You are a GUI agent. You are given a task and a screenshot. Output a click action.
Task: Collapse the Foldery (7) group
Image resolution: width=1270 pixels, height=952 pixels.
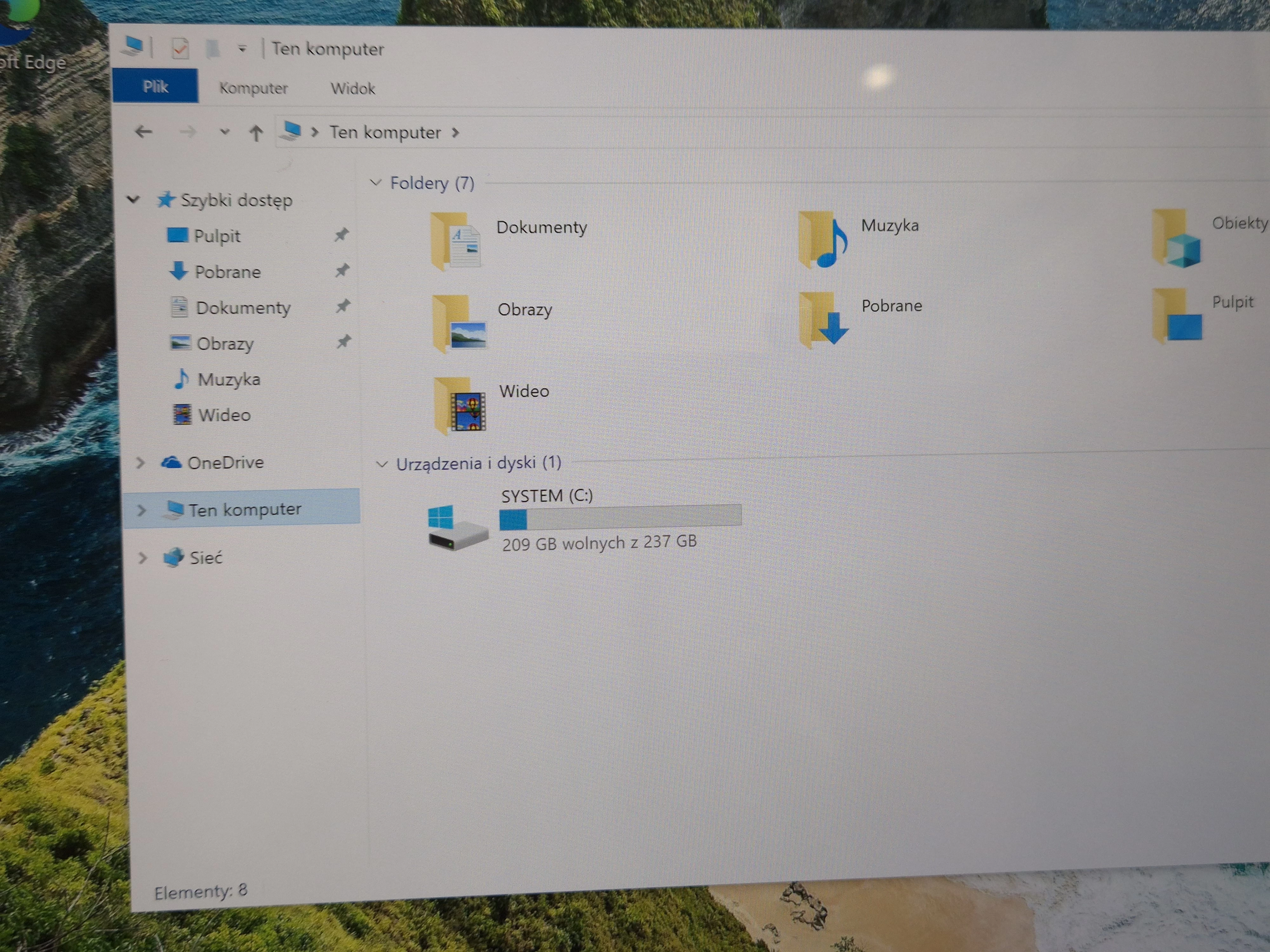pyautogui.click(x=377, y=182)
